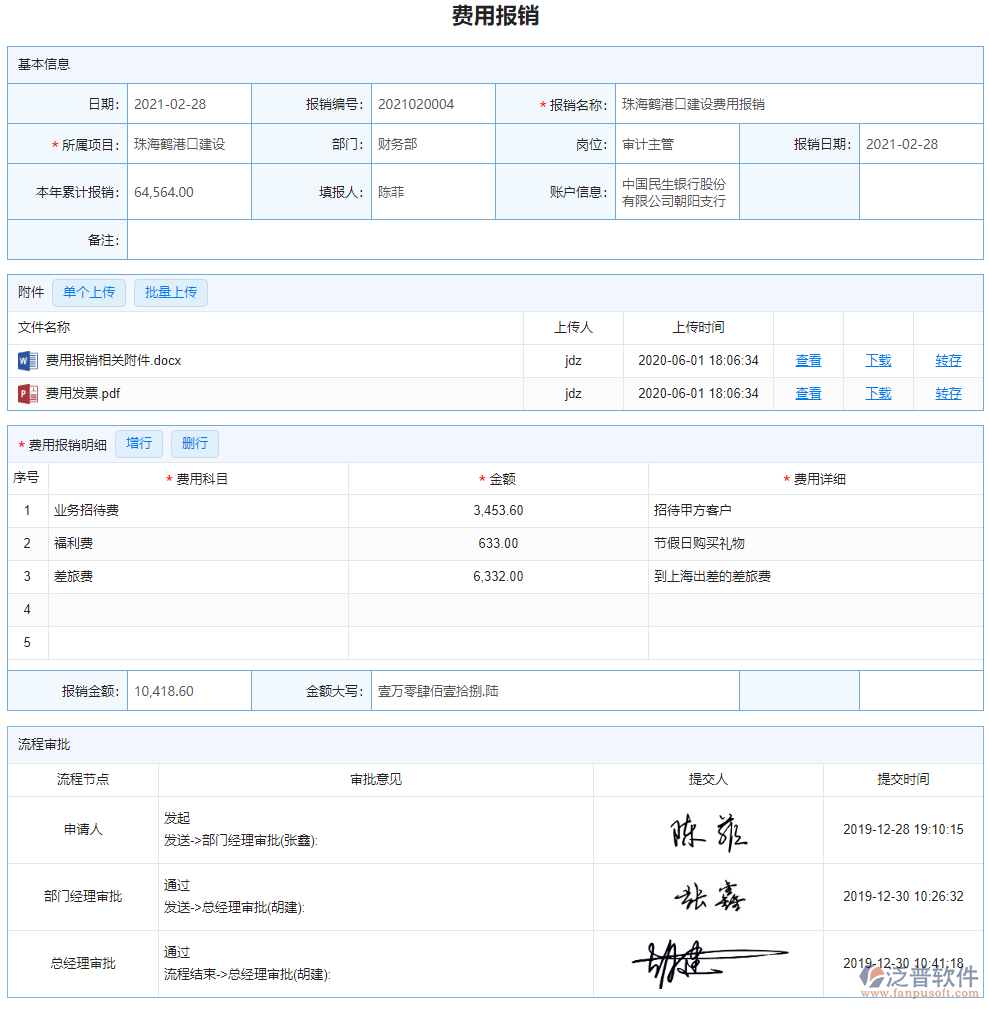The image size is (989, 1009).
Task: Click the Word document icon beside 费用报销相关附件.docx
Action: (x=28, y=360)
